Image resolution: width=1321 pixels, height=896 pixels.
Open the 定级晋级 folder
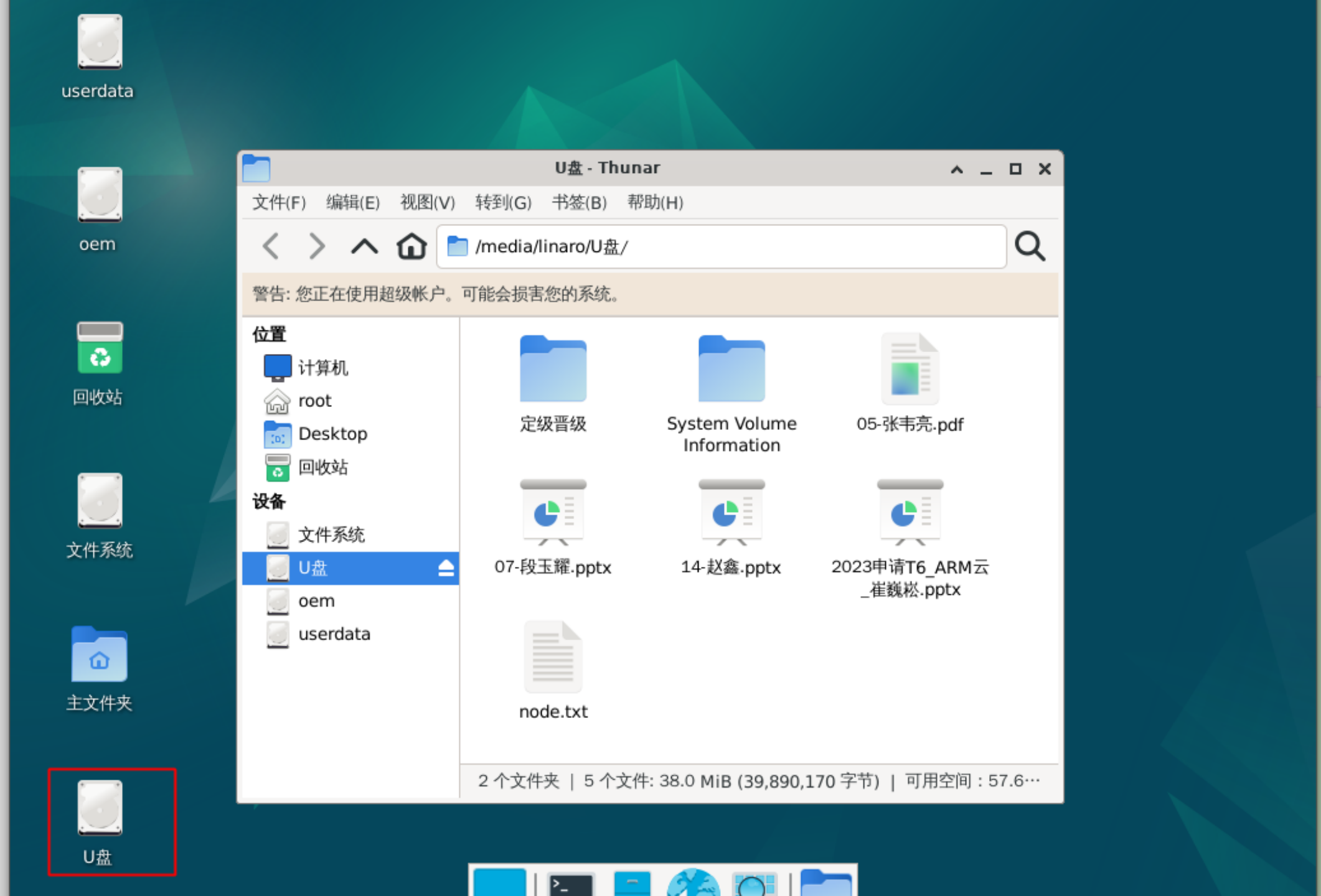553,384
